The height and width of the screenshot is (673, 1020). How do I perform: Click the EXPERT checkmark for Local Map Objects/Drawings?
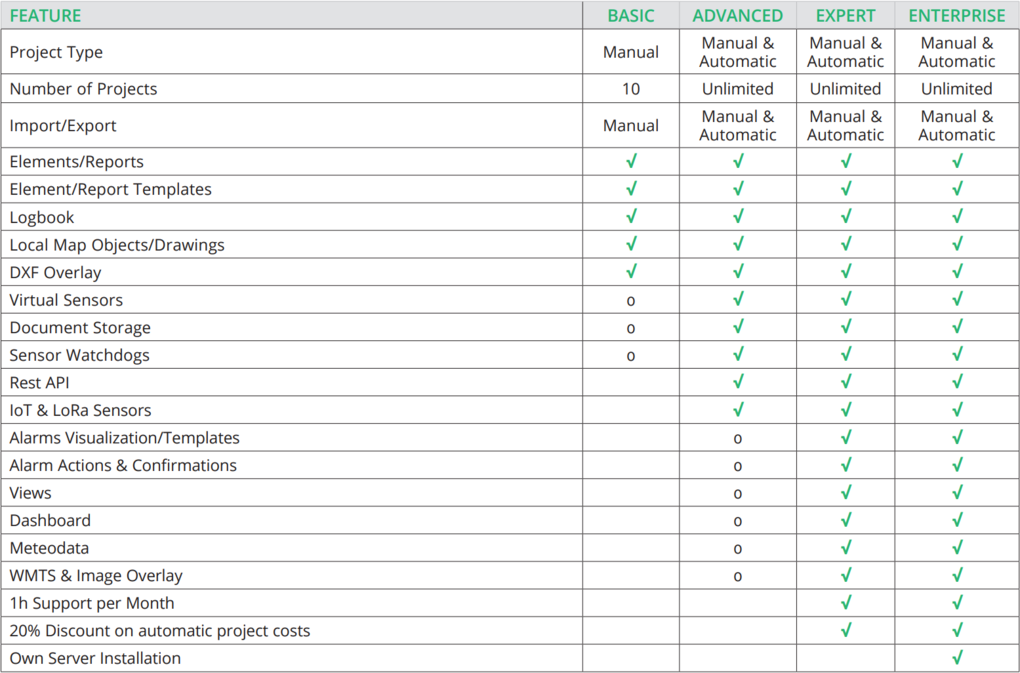tap(846, 243)
